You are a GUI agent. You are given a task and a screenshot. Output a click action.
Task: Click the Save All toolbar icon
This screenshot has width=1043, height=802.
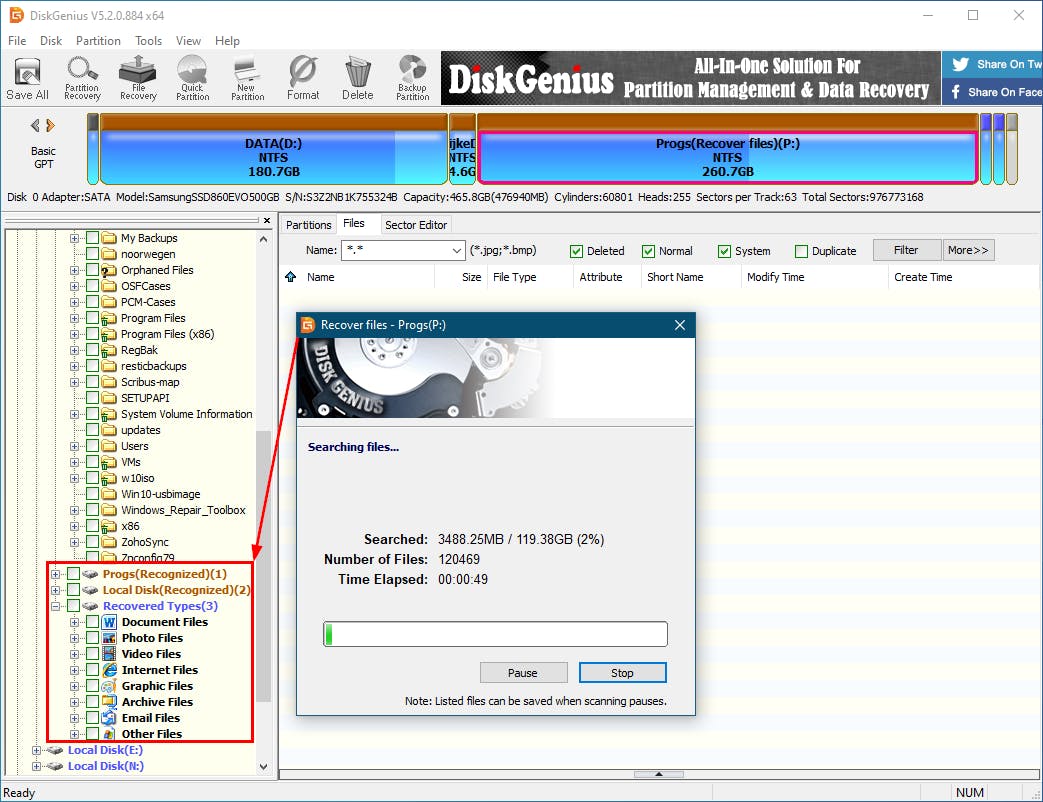click(27, 78)
